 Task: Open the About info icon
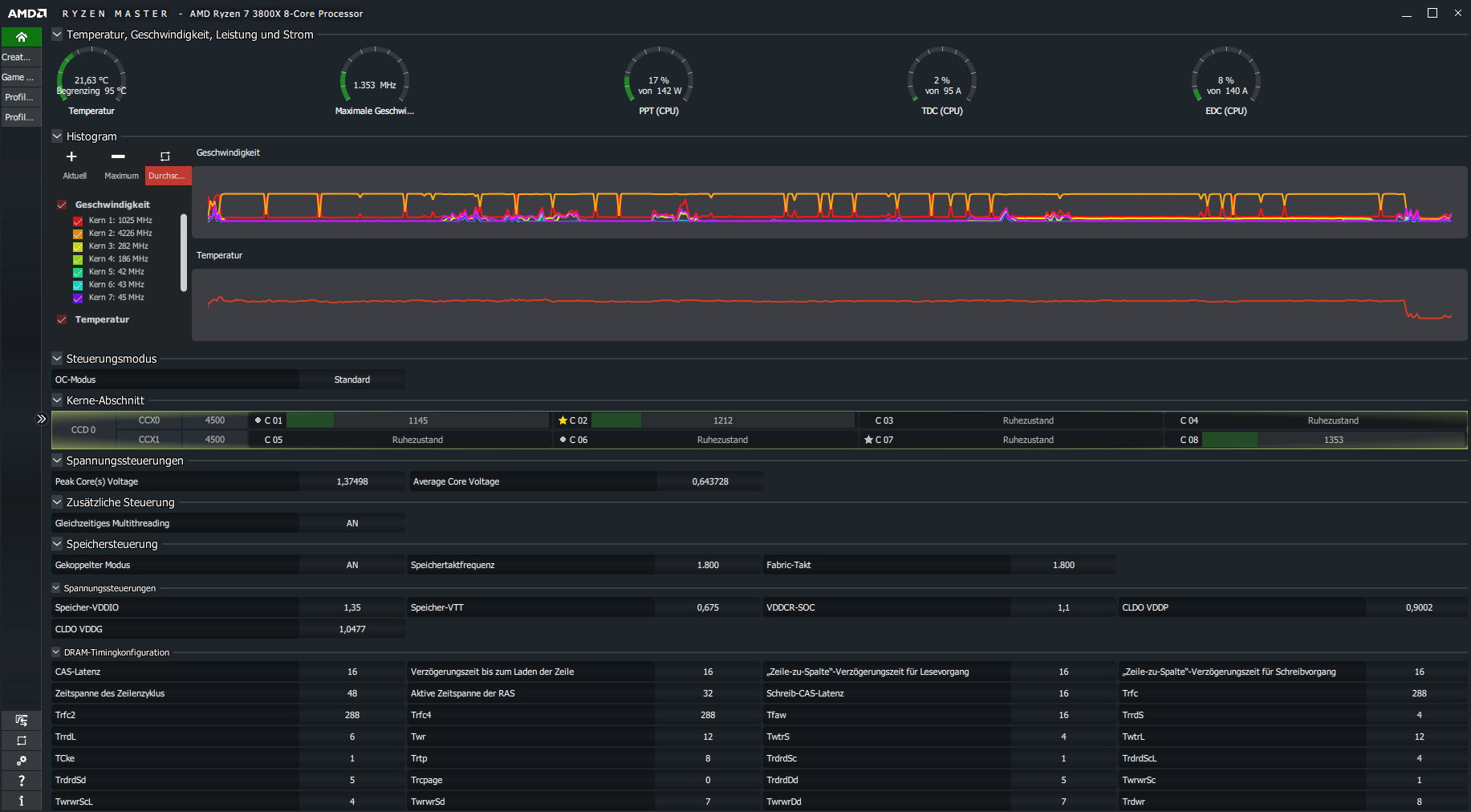(x=21, y=801)
